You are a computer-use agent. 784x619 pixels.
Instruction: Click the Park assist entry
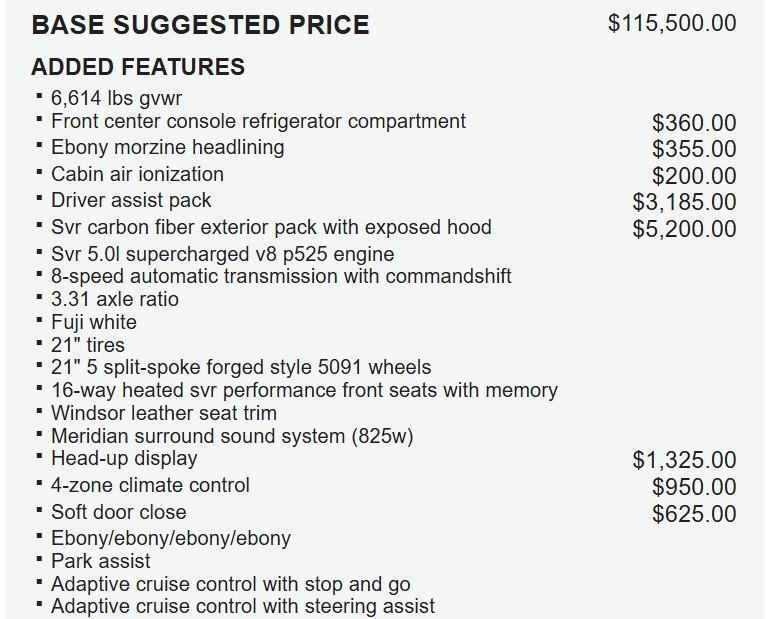click(100, 562)
